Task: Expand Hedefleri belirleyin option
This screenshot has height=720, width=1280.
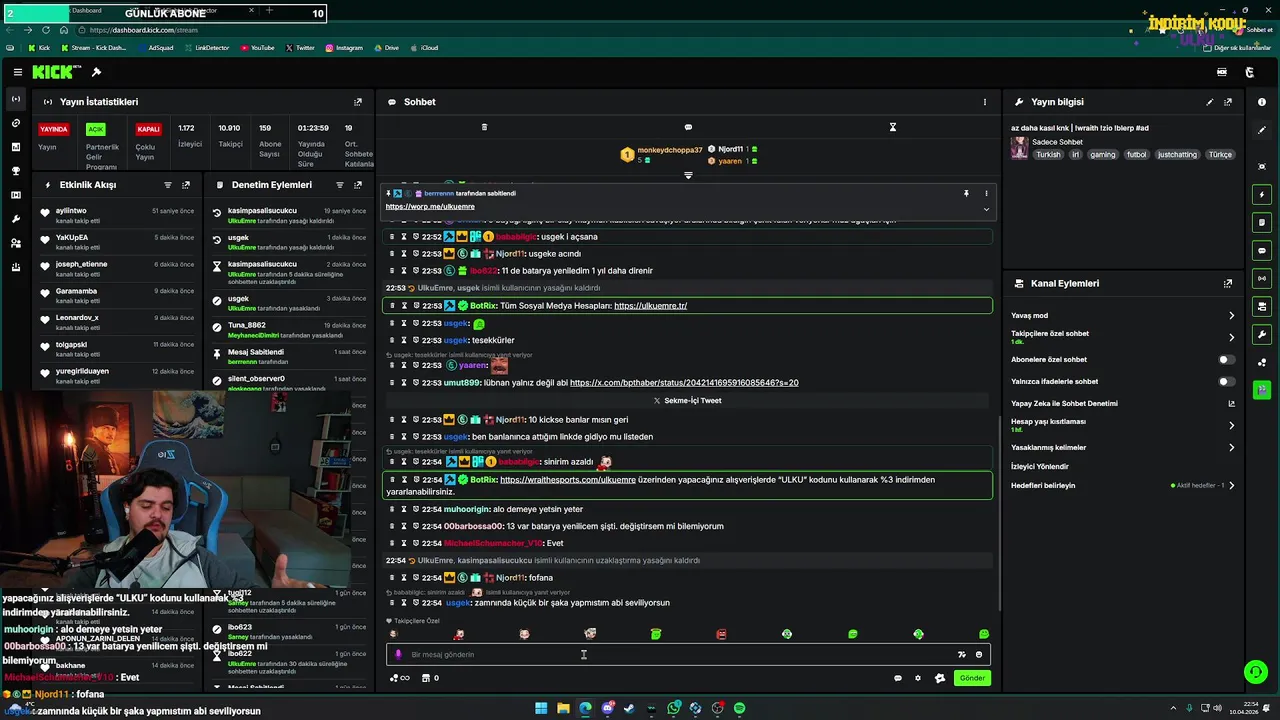Action: click(x=1231, y=486)
